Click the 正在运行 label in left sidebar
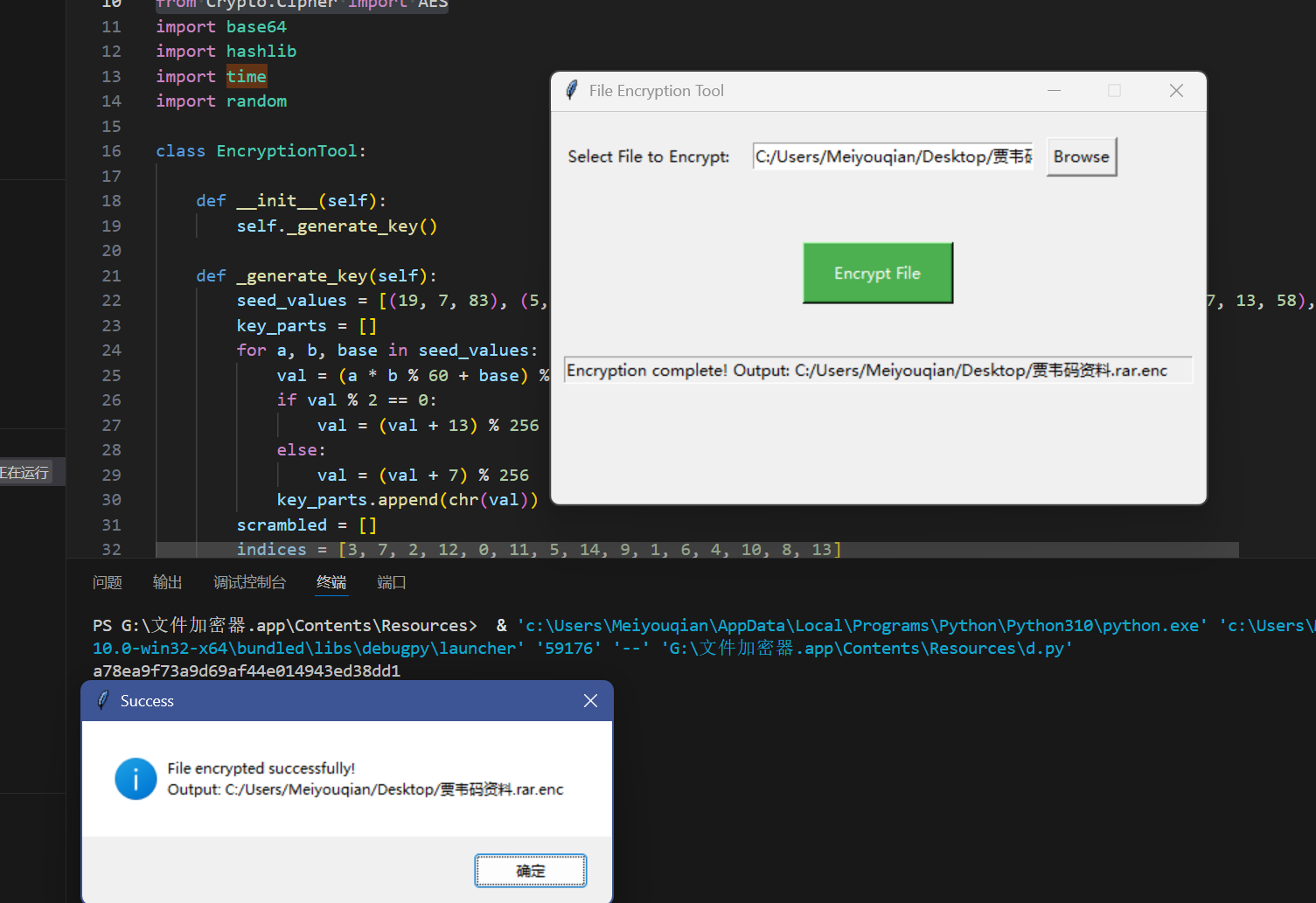1316x903 pixels. pos(25,473)
